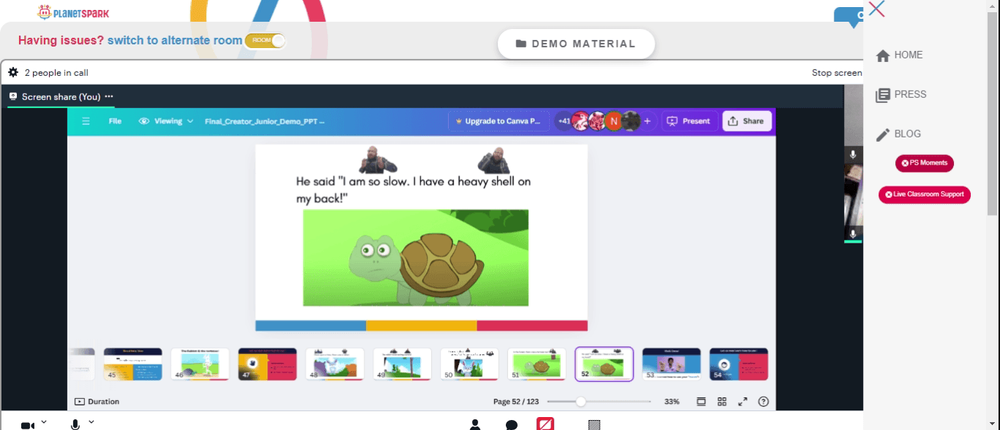Screen dimensions: 1000x430
Task: Open BLOG in side menu
Action: tap(899, 134)
